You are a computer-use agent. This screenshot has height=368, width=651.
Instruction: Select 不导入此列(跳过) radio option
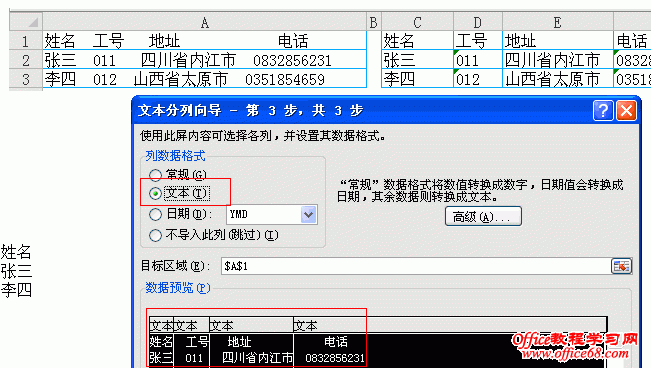155,235
